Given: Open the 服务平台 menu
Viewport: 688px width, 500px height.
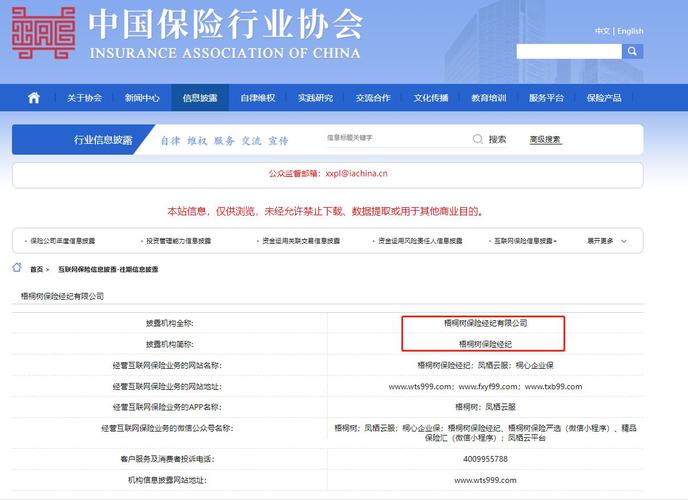Looking at the screenshot, I should (546, 98).
